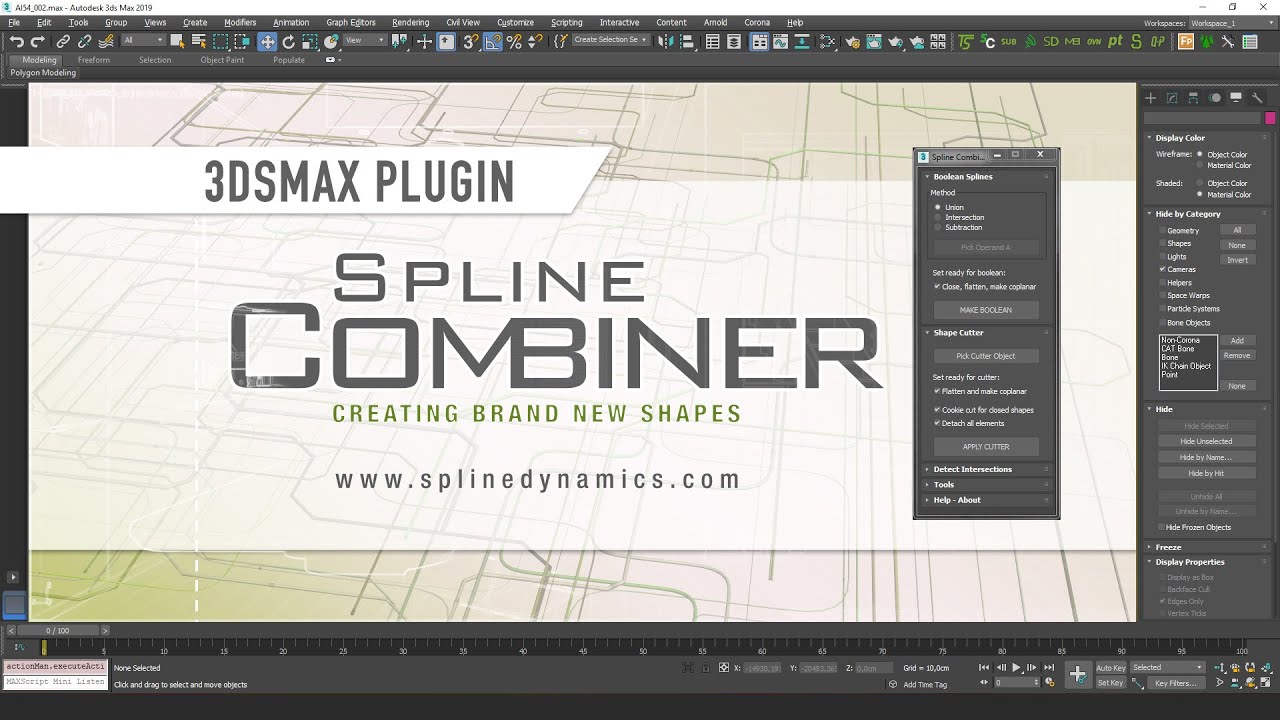Uncheck Cameras in Hide by Category

pos(1162,269)
